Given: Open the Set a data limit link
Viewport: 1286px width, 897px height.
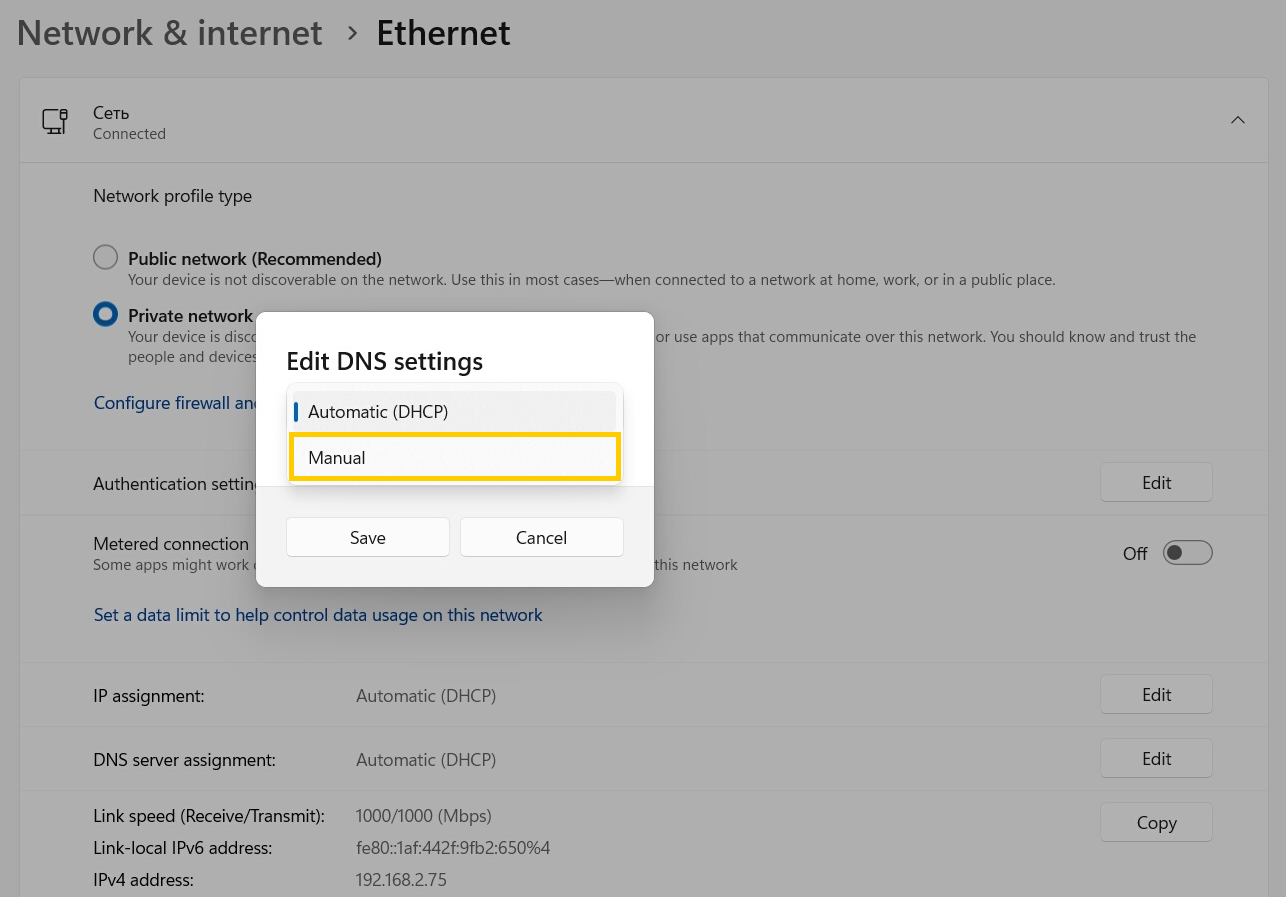Looking at the screenshot, I should [318, 615].
